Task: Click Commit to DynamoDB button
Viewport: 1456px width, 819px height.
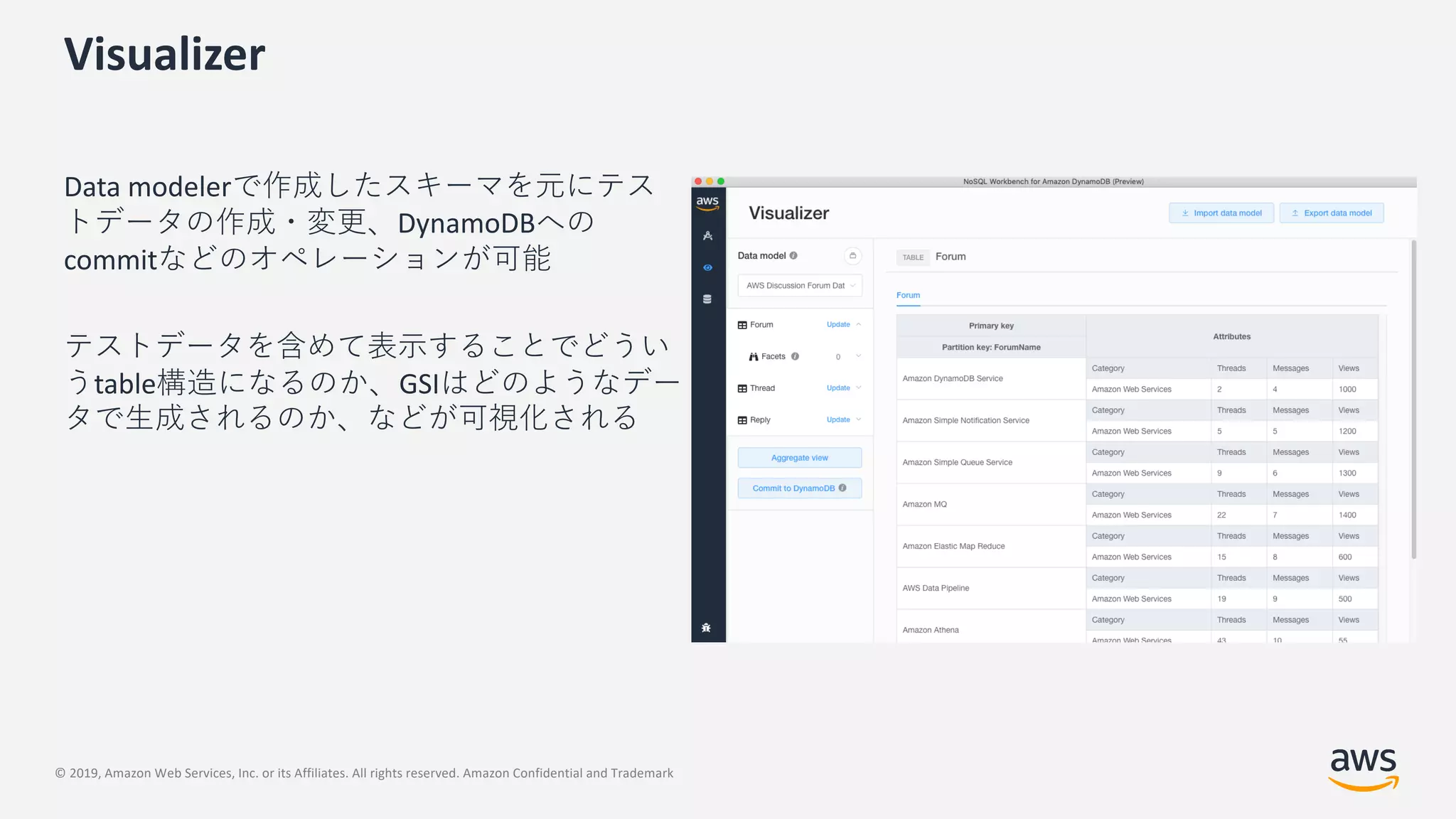Action: [x=800, y=488]
